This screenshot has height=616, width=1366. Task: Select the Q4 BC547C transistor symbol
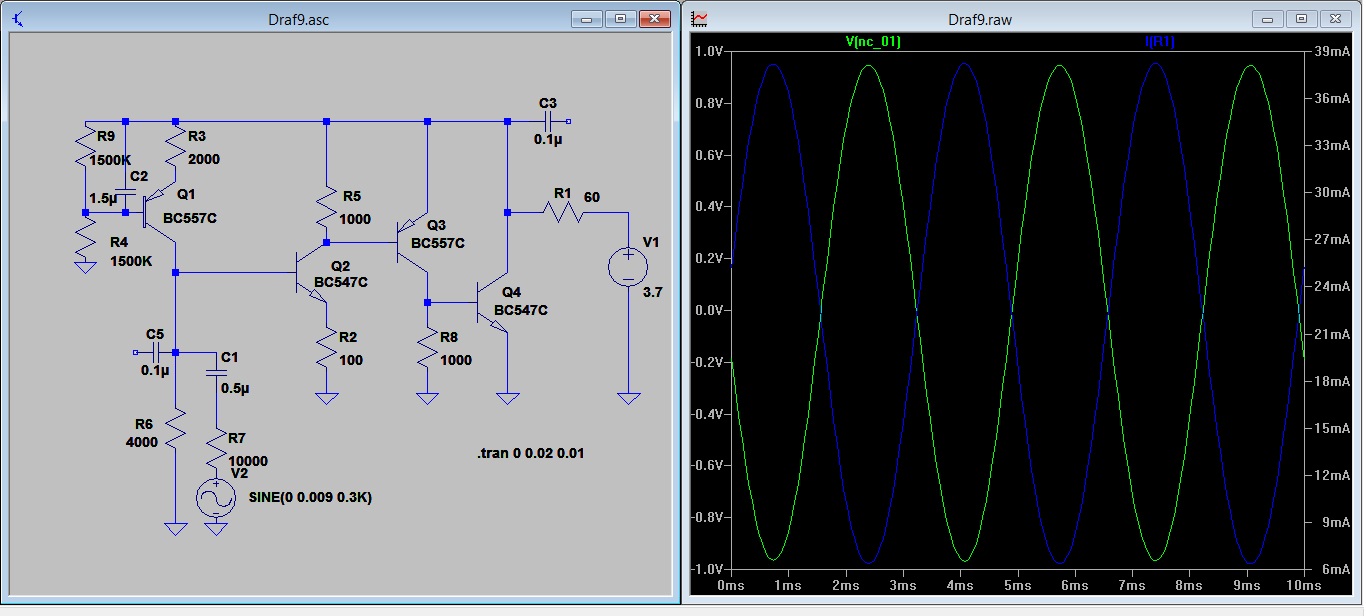(x=495, y=301)
